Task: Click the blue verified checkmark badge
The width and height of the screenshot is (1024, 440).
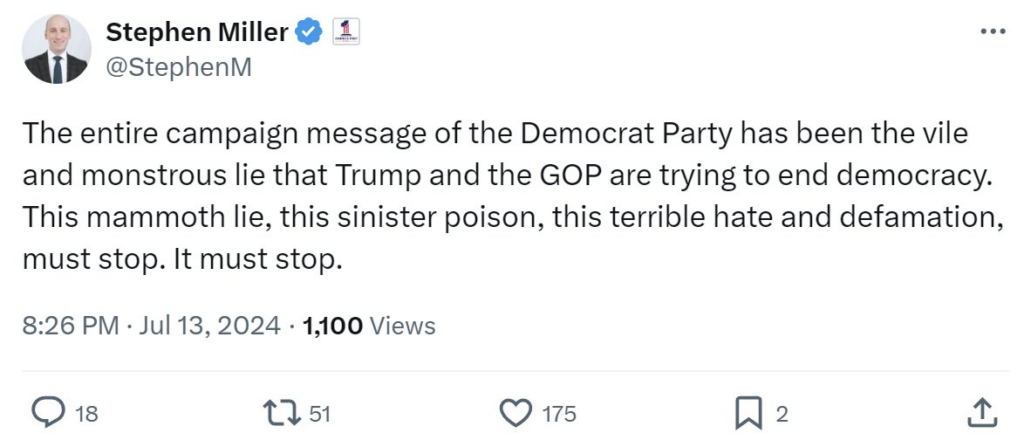Action: [x=308, y=32]
